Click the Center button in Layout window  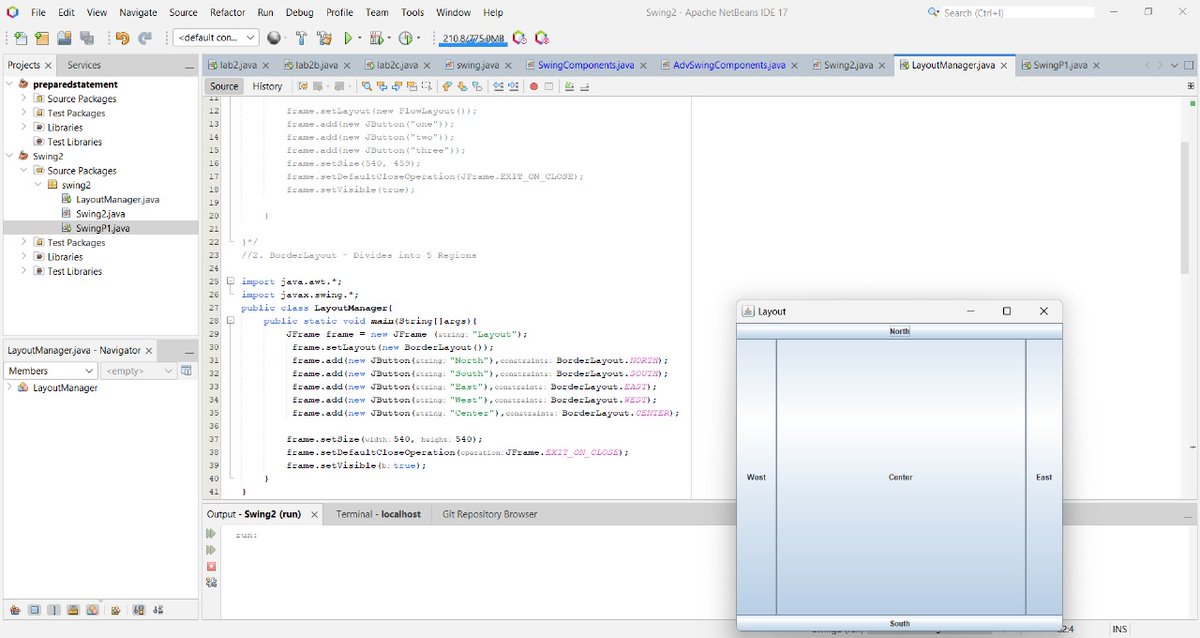900,477
